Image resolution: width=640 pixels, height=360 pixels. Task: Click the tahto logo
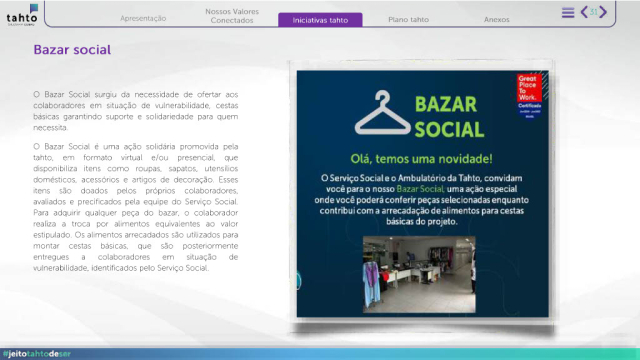(x=22, y=15)
